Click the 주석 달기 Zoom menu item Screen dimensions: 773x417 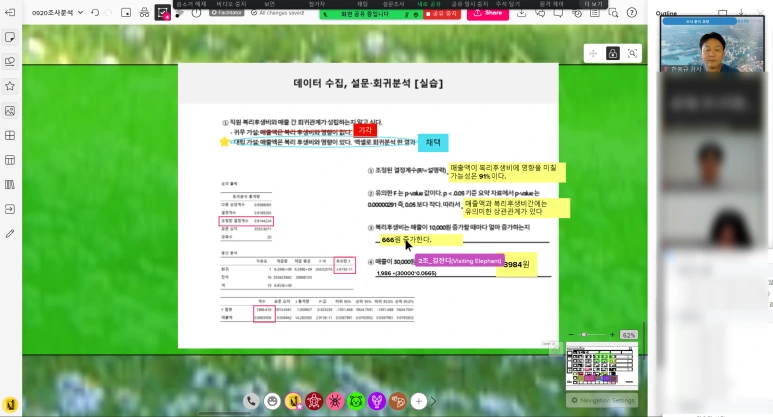[x=508, y=4]
